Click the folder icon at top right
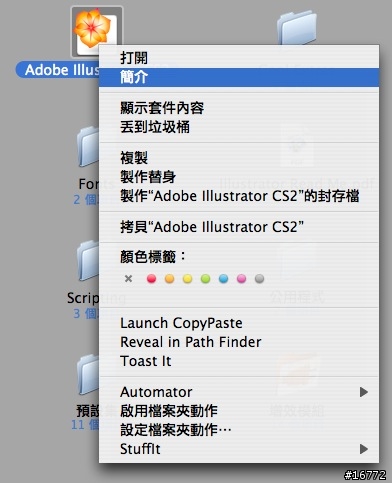The height and width of the screenshot is (483, 392). click(x=297, y=27)
